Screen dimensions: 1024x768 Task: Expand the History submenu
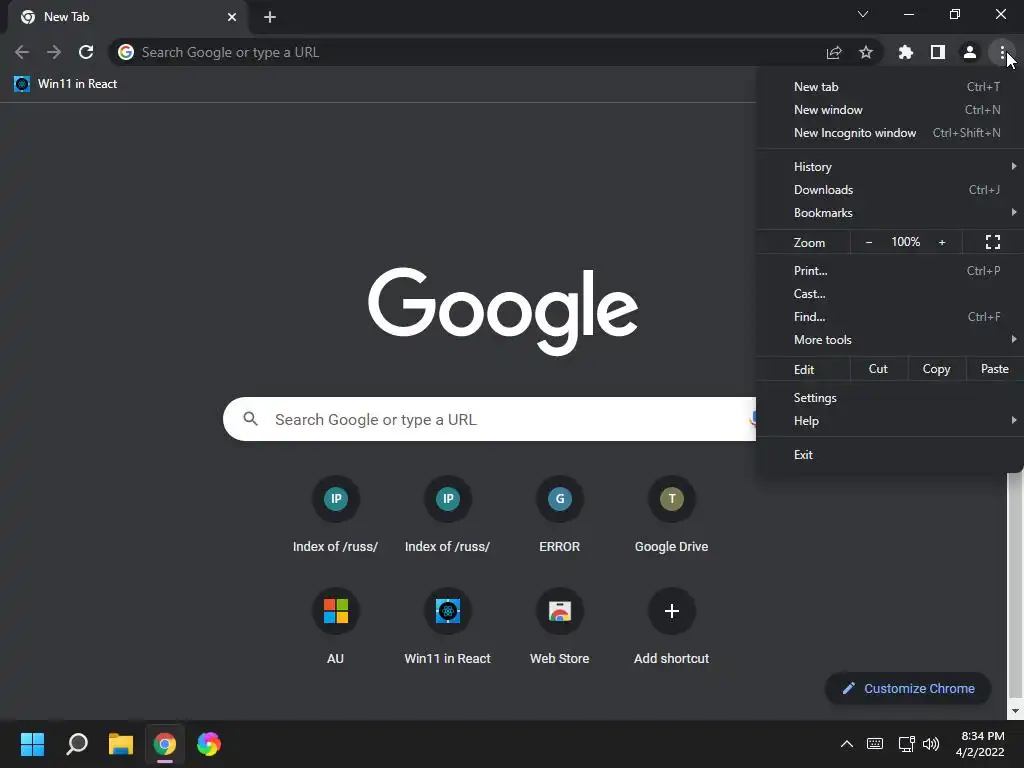click(889, 167)
